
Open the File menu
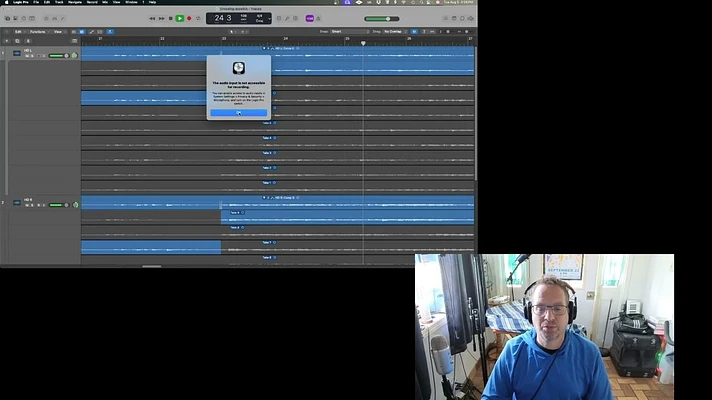coord(36,2)
